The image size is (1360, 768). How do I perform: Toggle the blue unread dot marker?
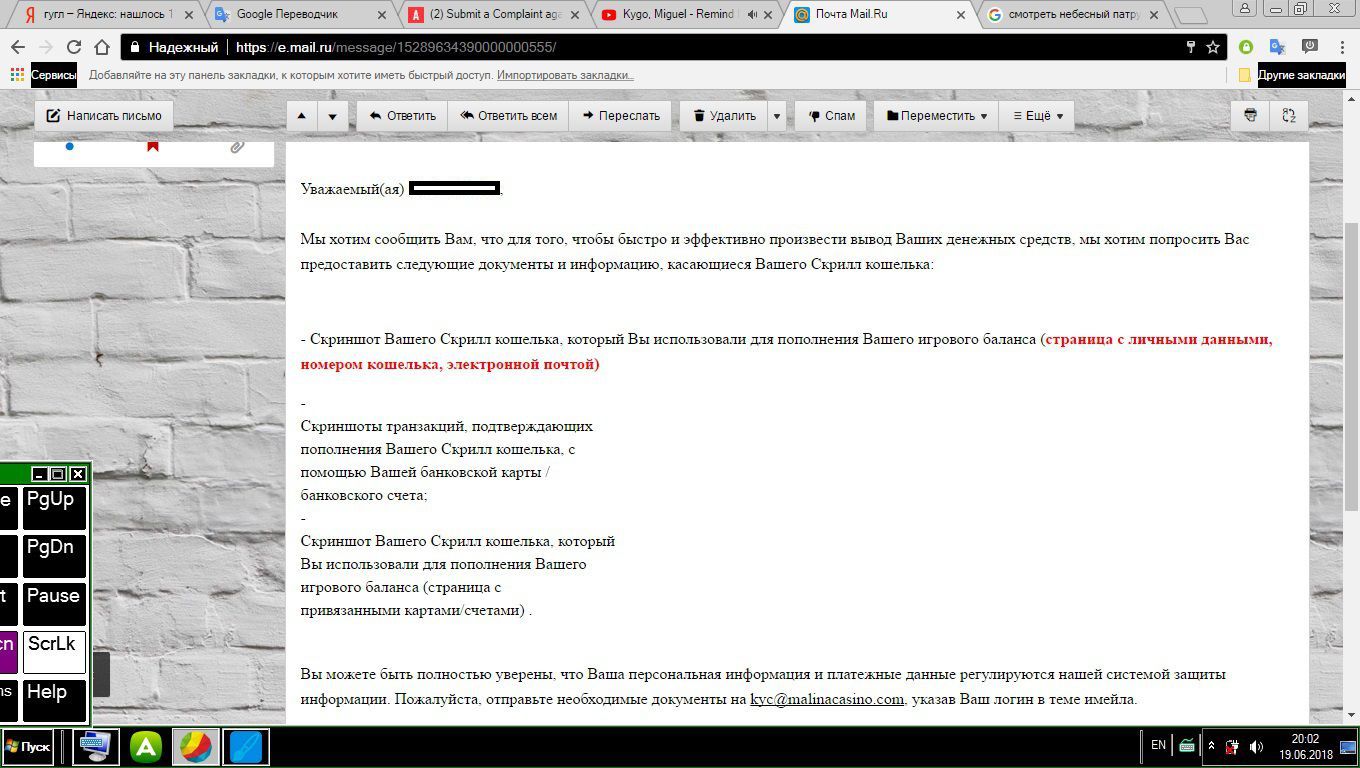69,147
